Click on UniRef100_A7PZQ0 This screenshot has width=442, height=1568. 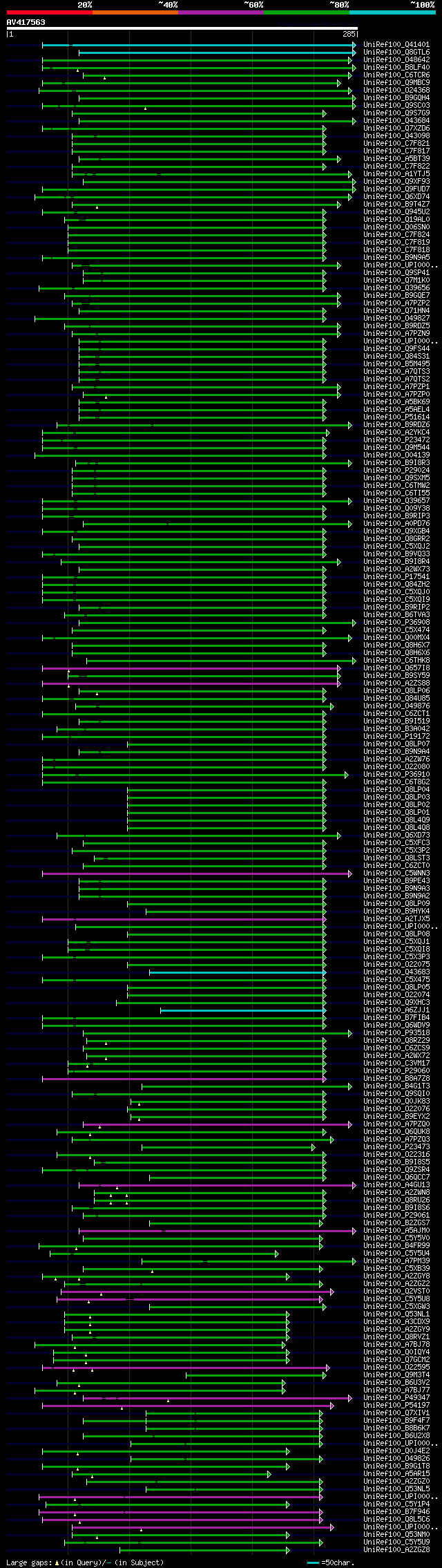point(396,1124)
